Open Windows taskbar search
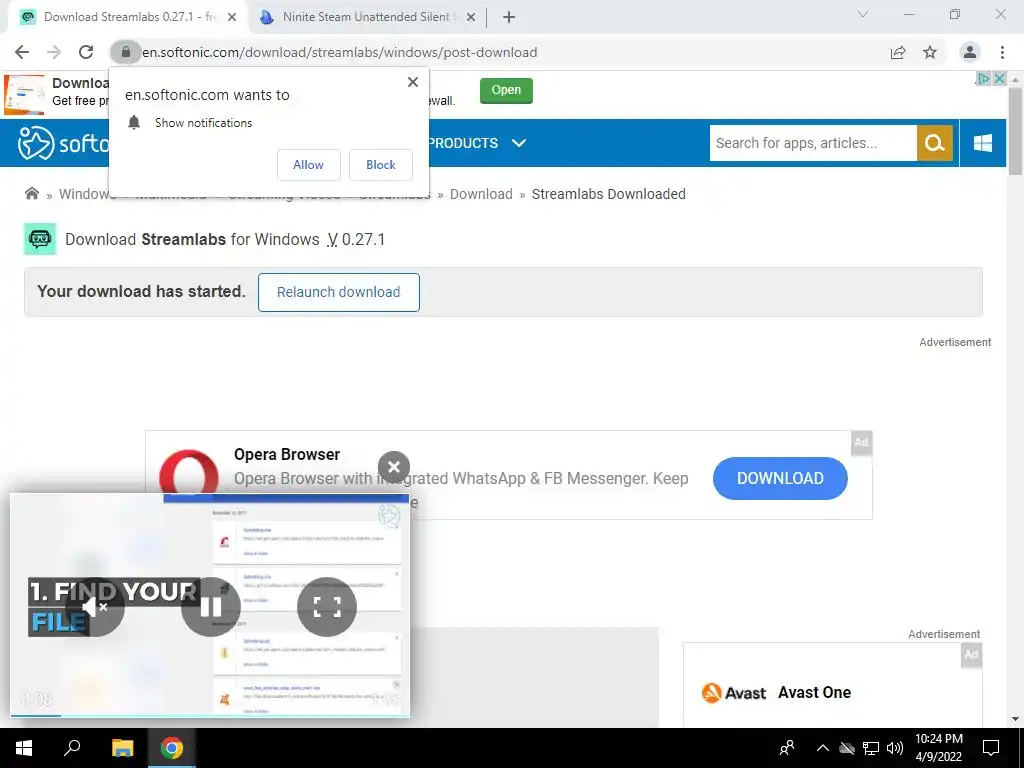Viewport: 1024px width, 768px height. (72, 748)
